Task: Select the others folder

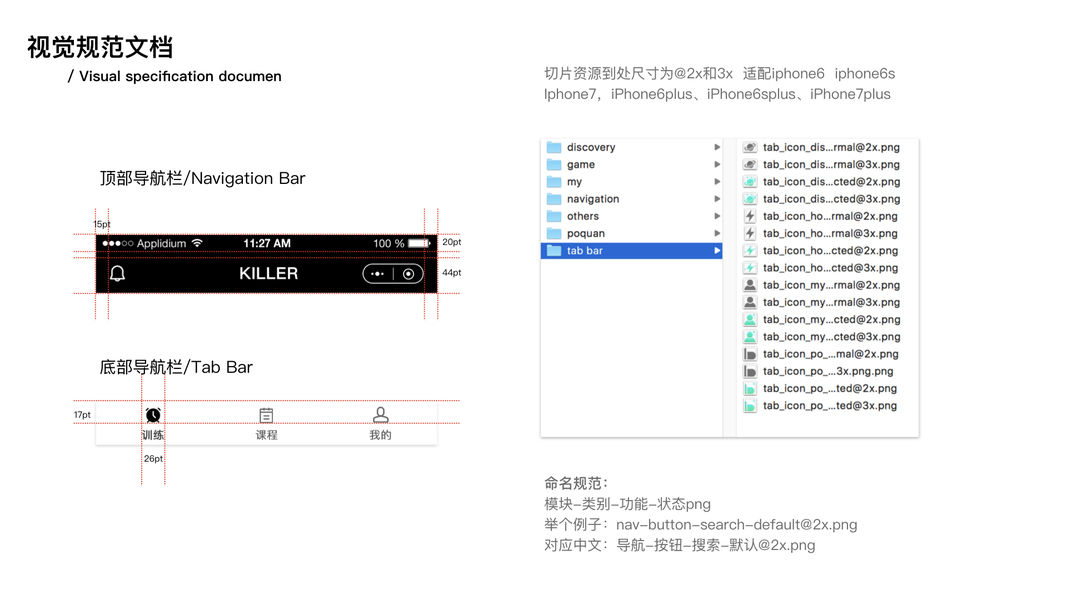Action: coord(631,216)
